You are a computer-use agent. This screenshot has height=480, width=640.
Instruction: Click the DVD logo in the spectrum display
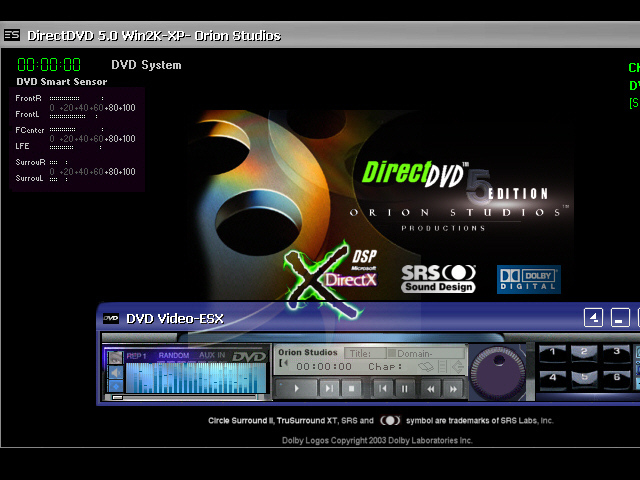[249, 357]
